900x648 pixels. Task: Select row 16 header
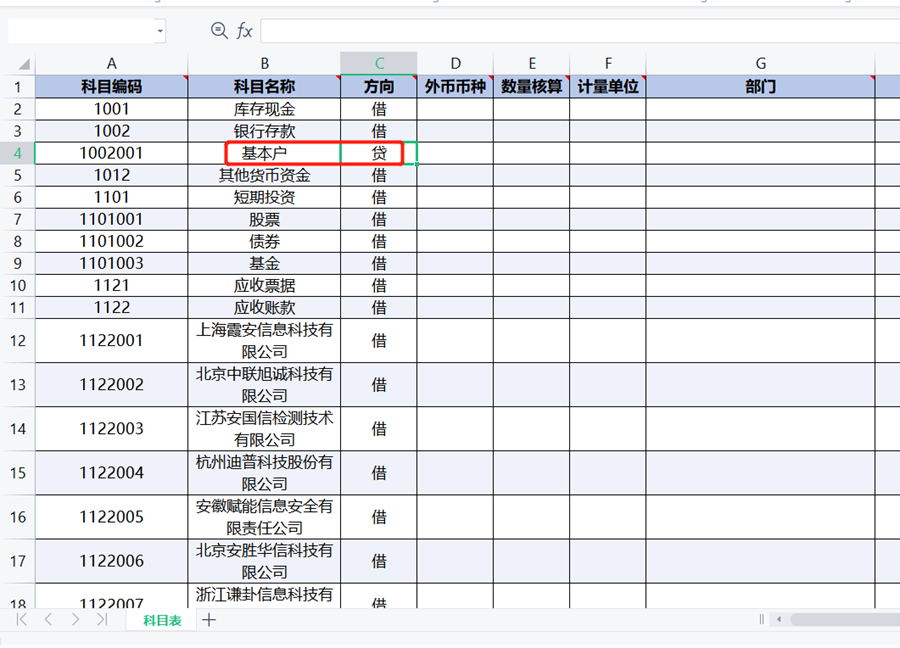(x=18, y=517)
